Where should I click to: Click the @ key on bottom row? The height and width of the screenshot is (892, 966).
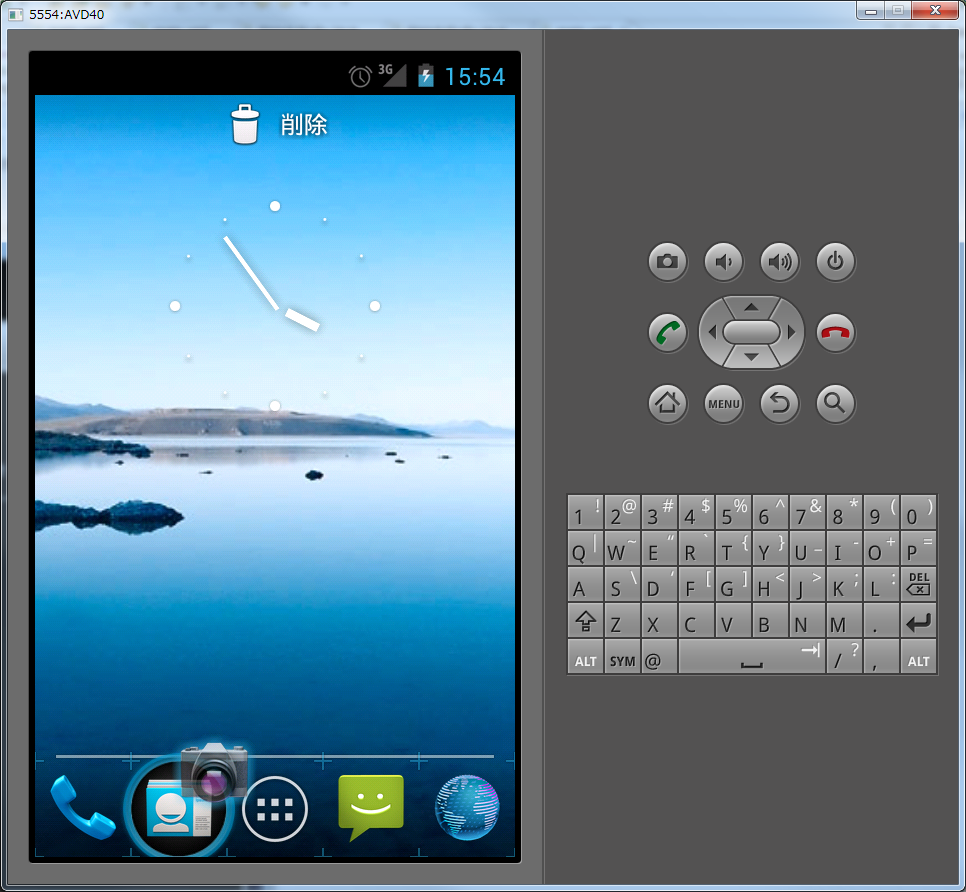pos(659,656)
